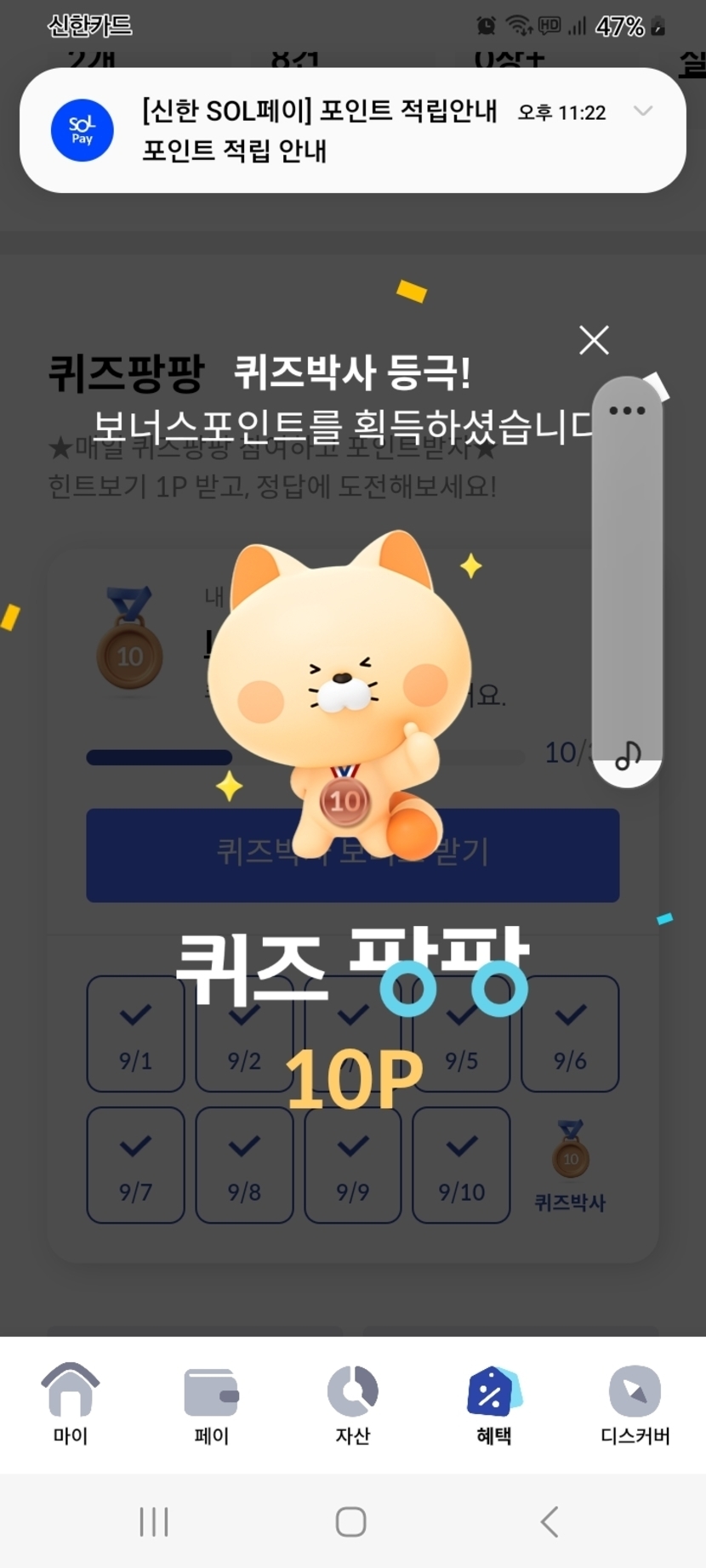This screenshot has width=706, height=1568.
Task: Open the 포인트 적립안내 notification
Action: pos(353,130)
